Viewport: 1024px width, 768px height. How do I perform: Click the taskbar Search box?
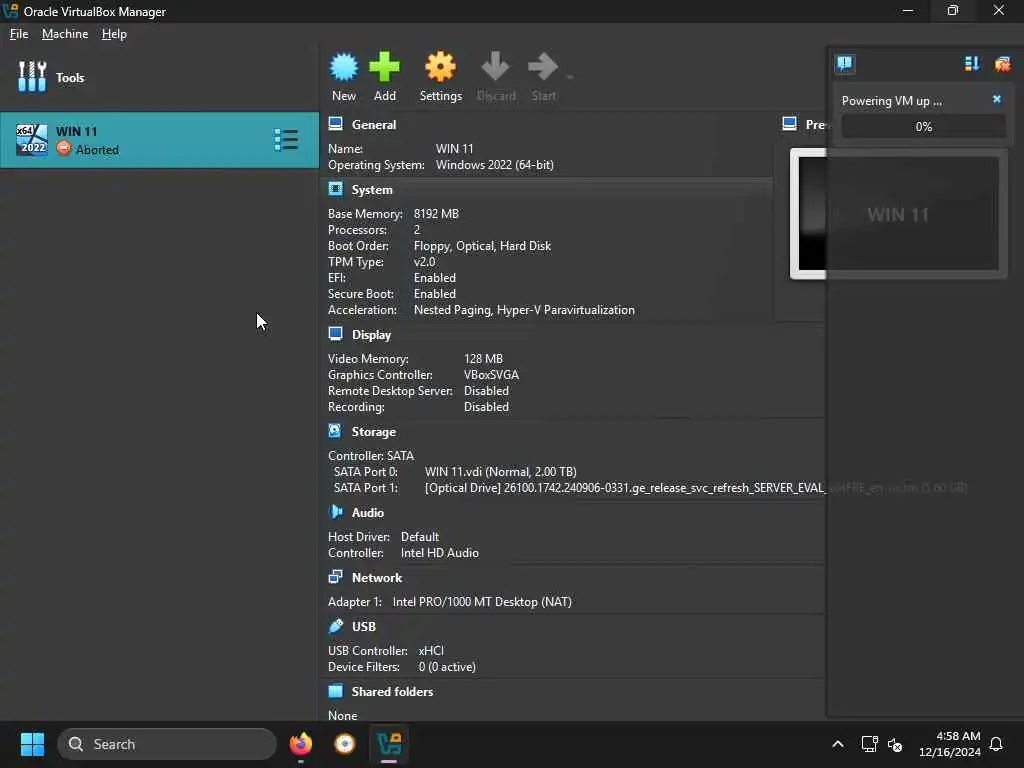pos(167,744)
